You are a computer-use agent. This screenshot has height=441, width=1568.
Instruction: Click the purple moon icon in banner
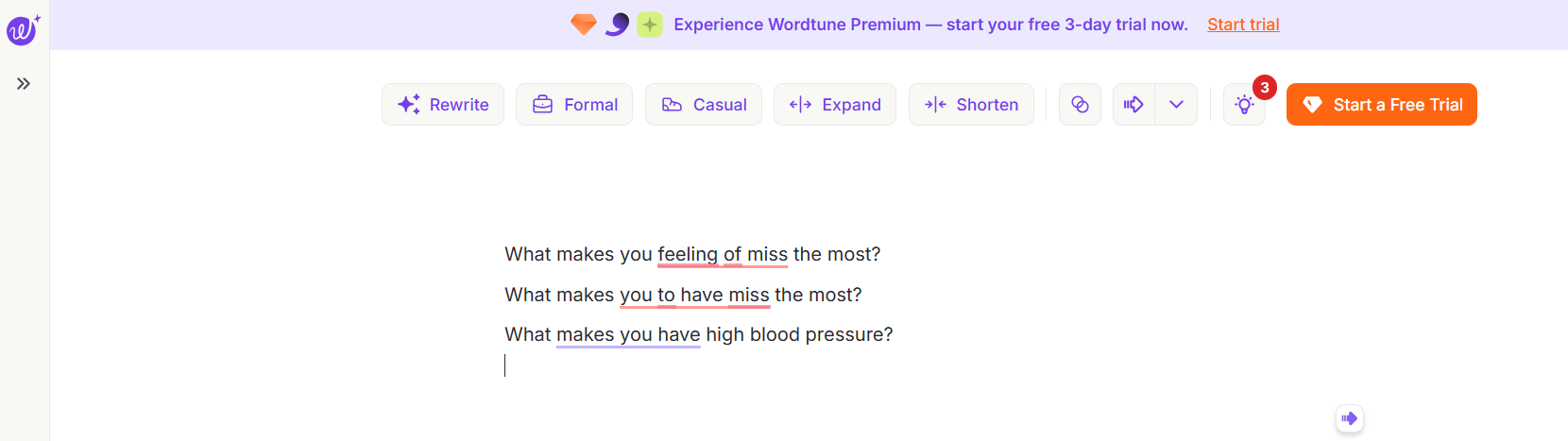click(x=617, y=25)
